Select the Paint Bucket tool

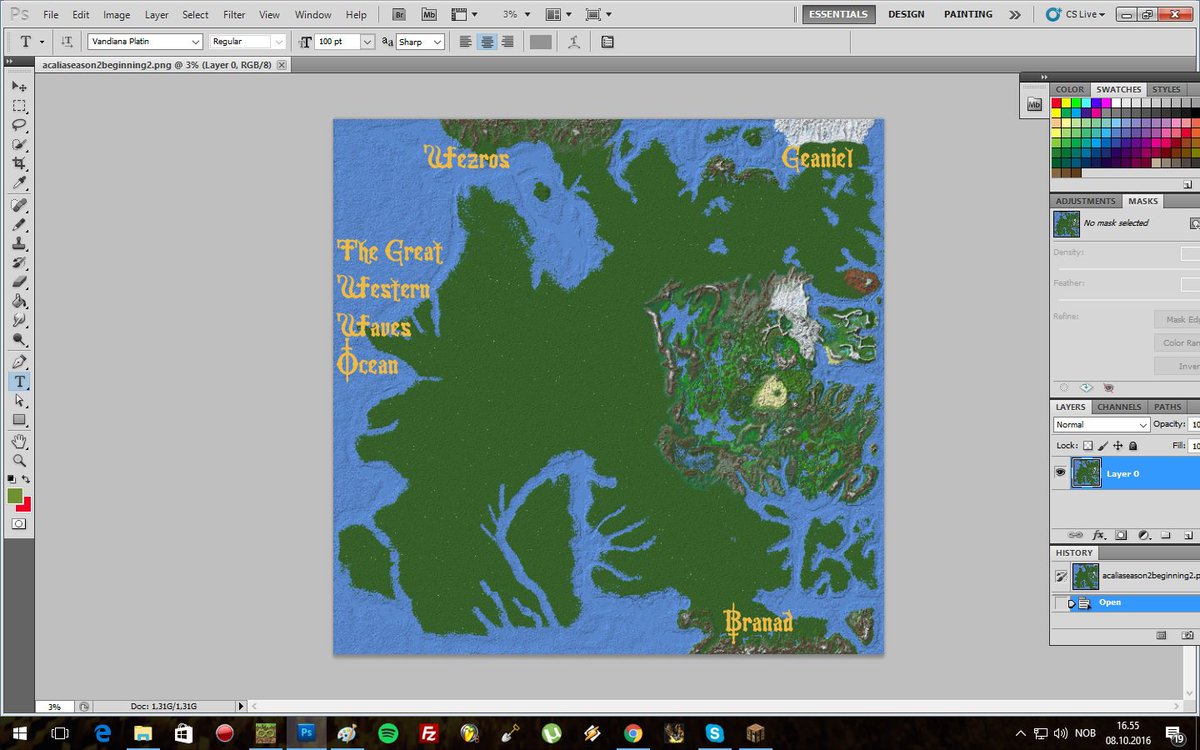19,301
